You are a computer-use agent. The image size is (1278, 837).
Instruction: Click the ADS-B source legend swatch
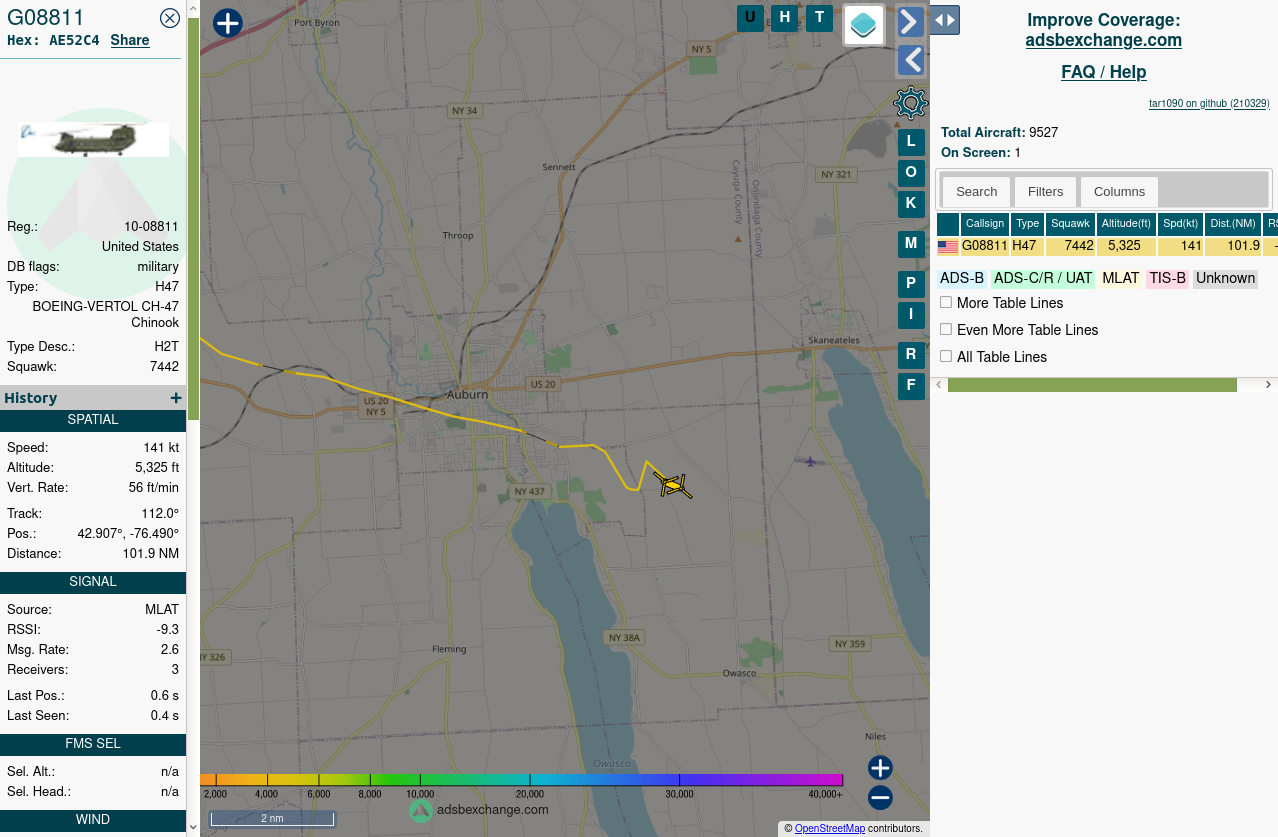click(962, 278)
